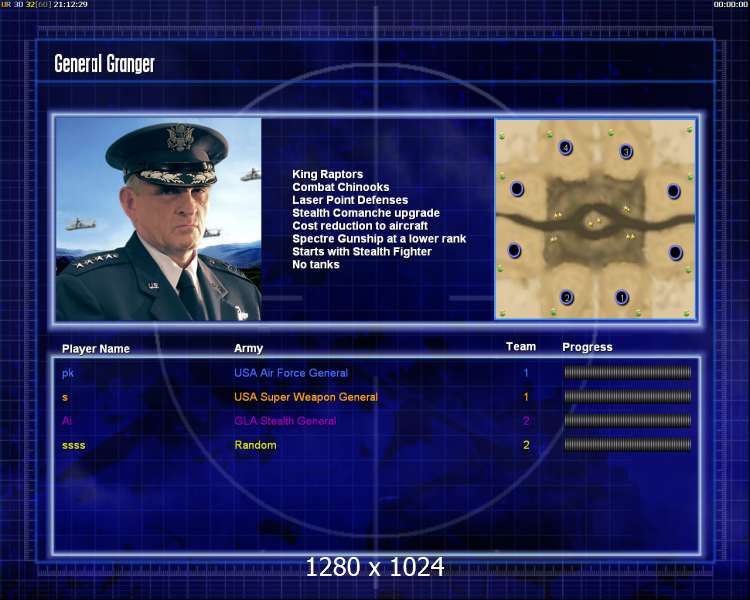
Task: Click the 00:00:00 timer readout
Action: coord(730,4)
